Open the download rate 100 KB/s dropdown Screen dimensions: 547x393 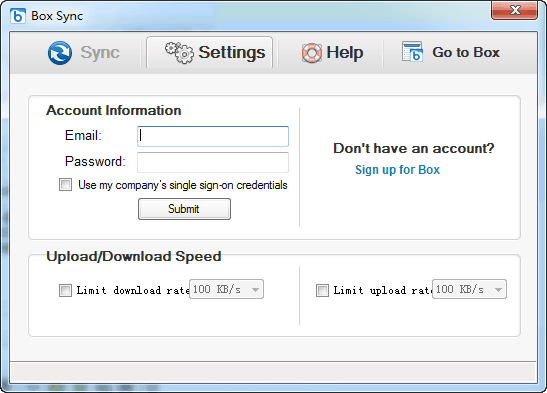point(226,289)
